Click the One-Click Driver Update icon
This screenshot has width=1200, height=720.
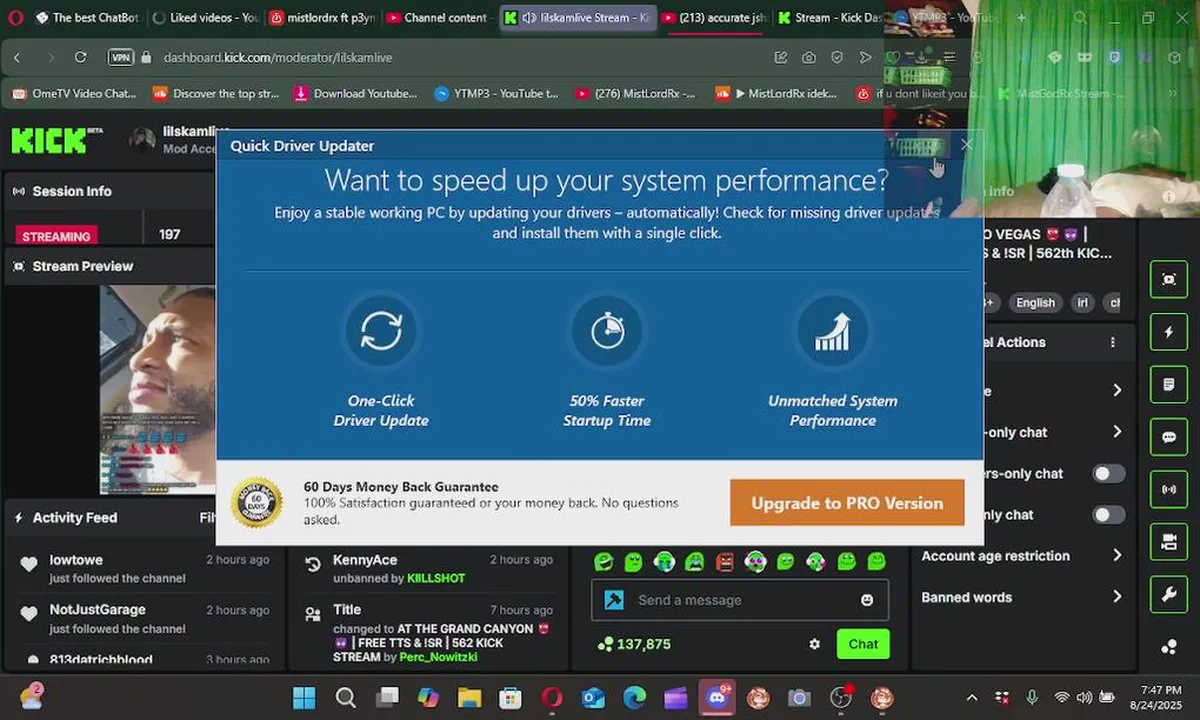tap(381, 331)
